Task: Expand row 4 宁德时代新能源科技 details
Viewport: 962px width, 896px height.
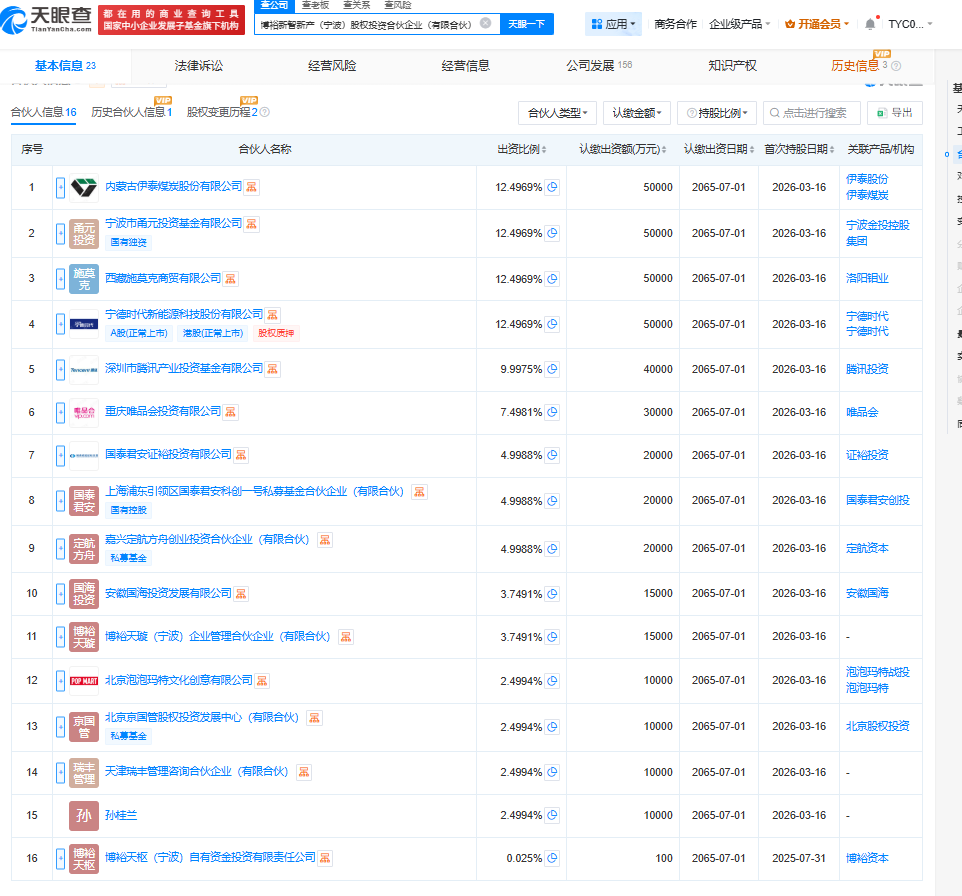Action: [x=60, y=324]
